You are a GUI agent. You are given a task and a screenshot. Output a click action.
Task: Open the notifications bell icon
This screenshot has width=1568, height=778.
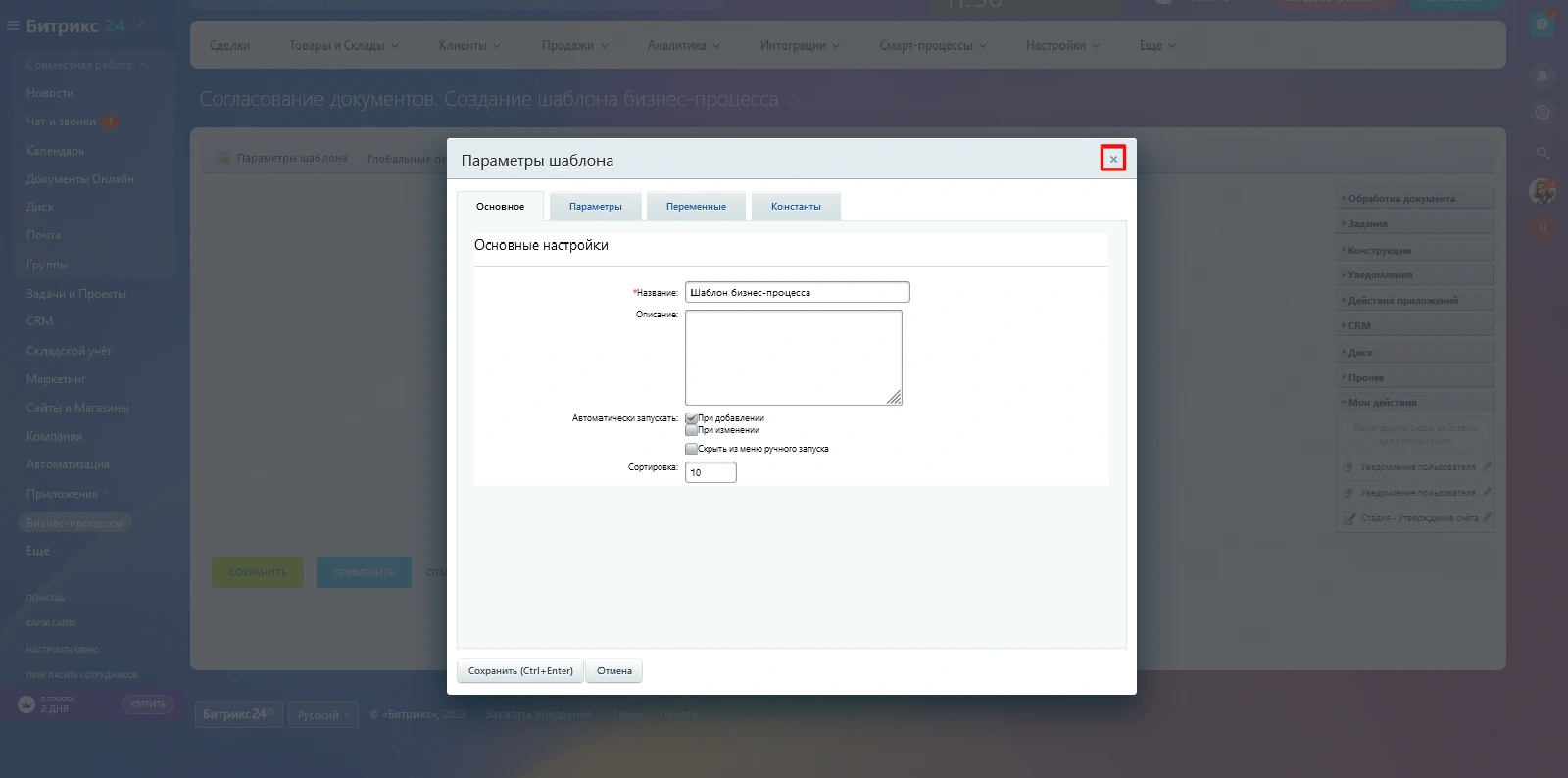tap(1542, 75)
